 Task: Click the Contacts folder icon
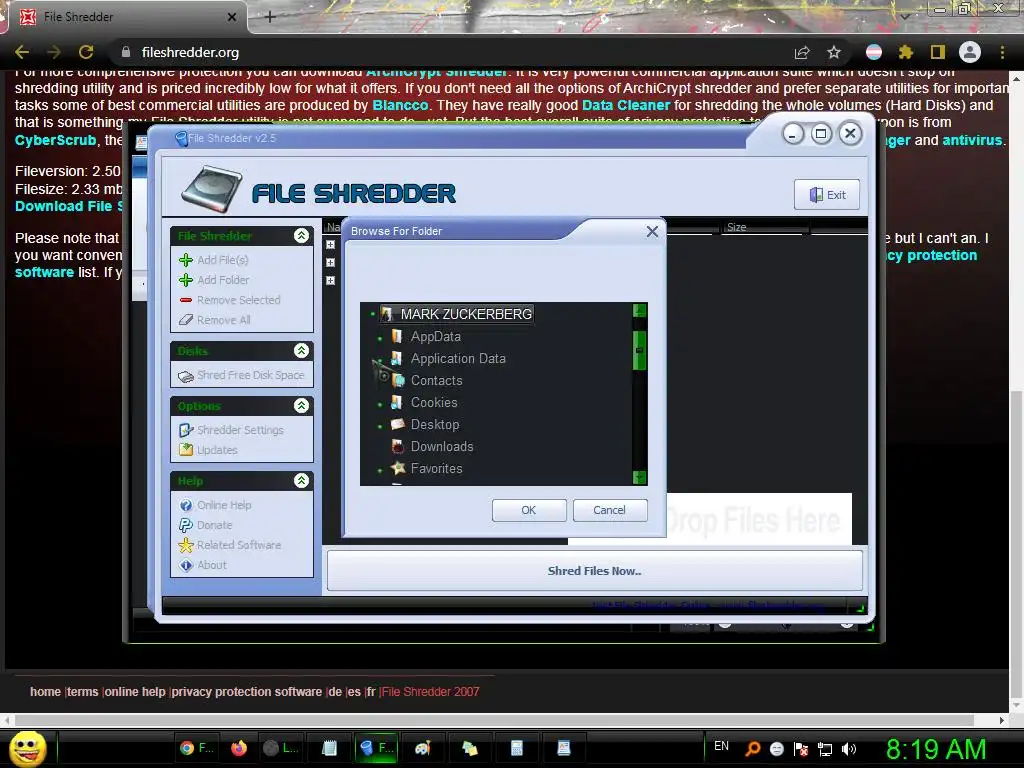(x=398, y=380)
